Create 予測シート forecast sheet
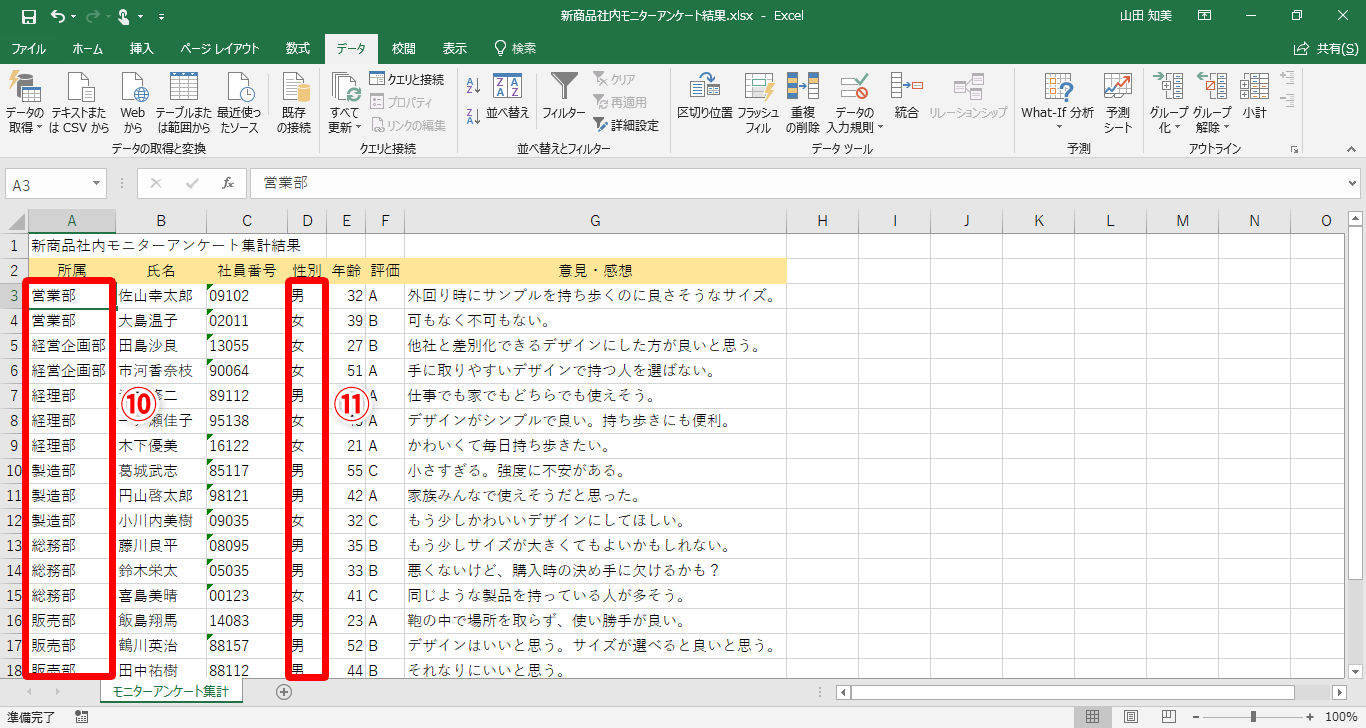 point(1118,103)
